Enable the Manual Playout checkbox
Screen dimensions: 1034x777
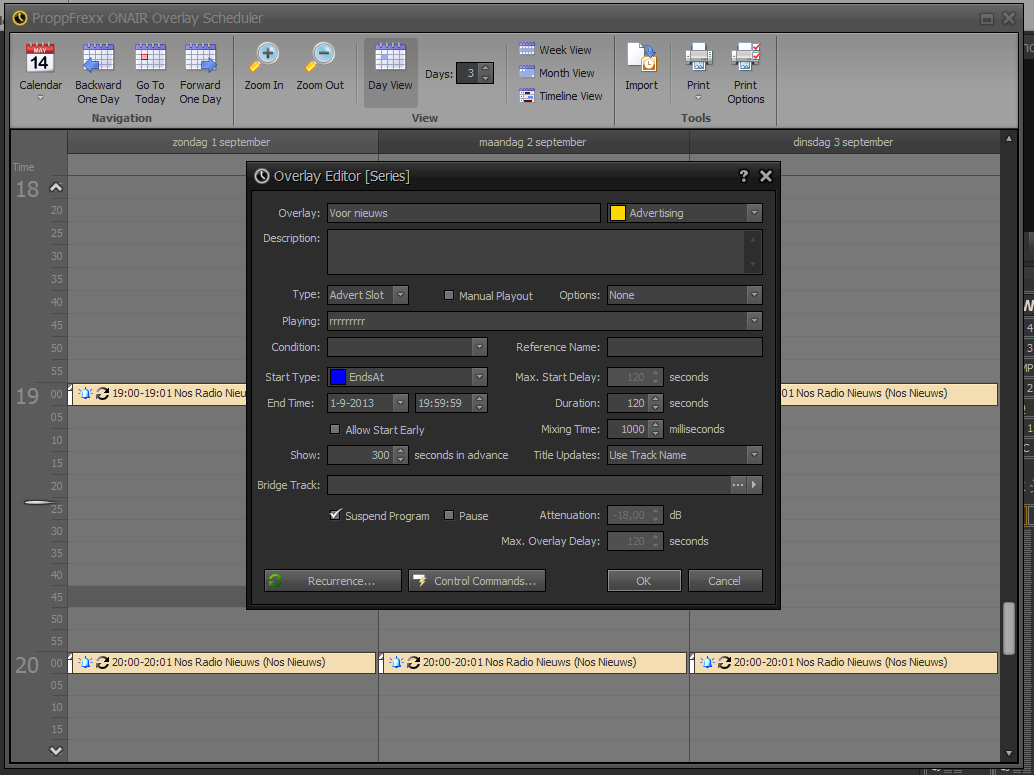point(449,296)
